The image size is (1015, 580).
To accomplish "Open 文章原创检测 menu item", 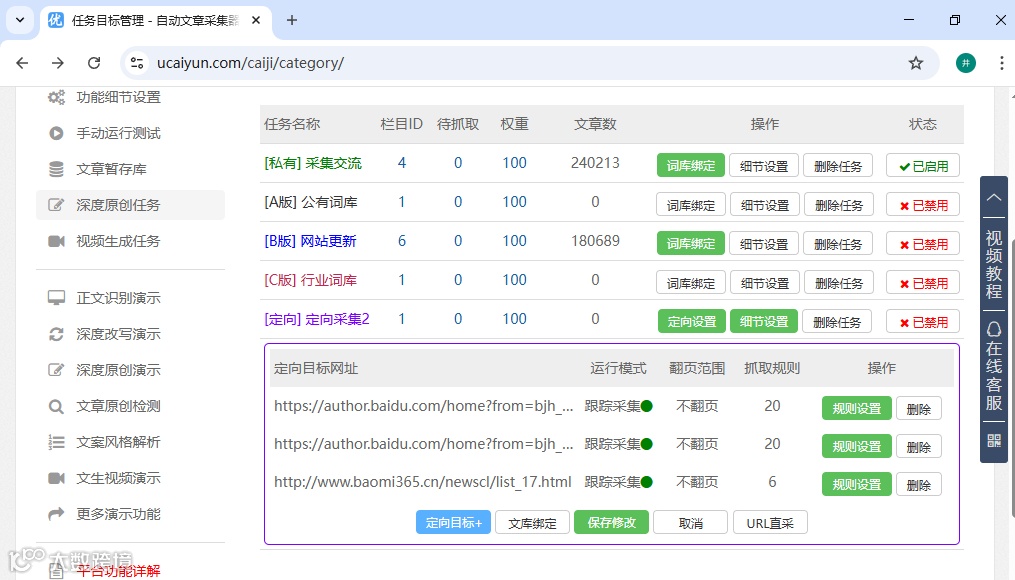I will (x=118, y=407).
